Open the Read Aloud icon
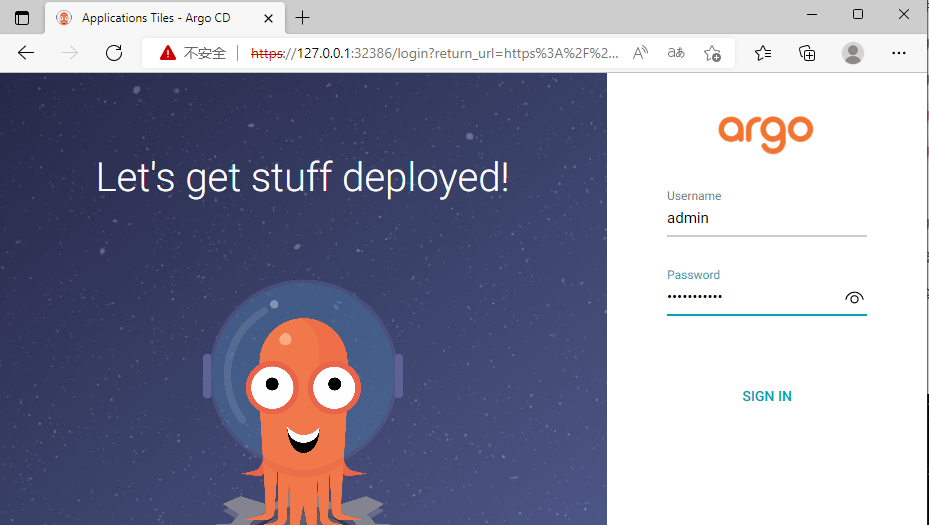929x525 pixels. pos(640,53)
